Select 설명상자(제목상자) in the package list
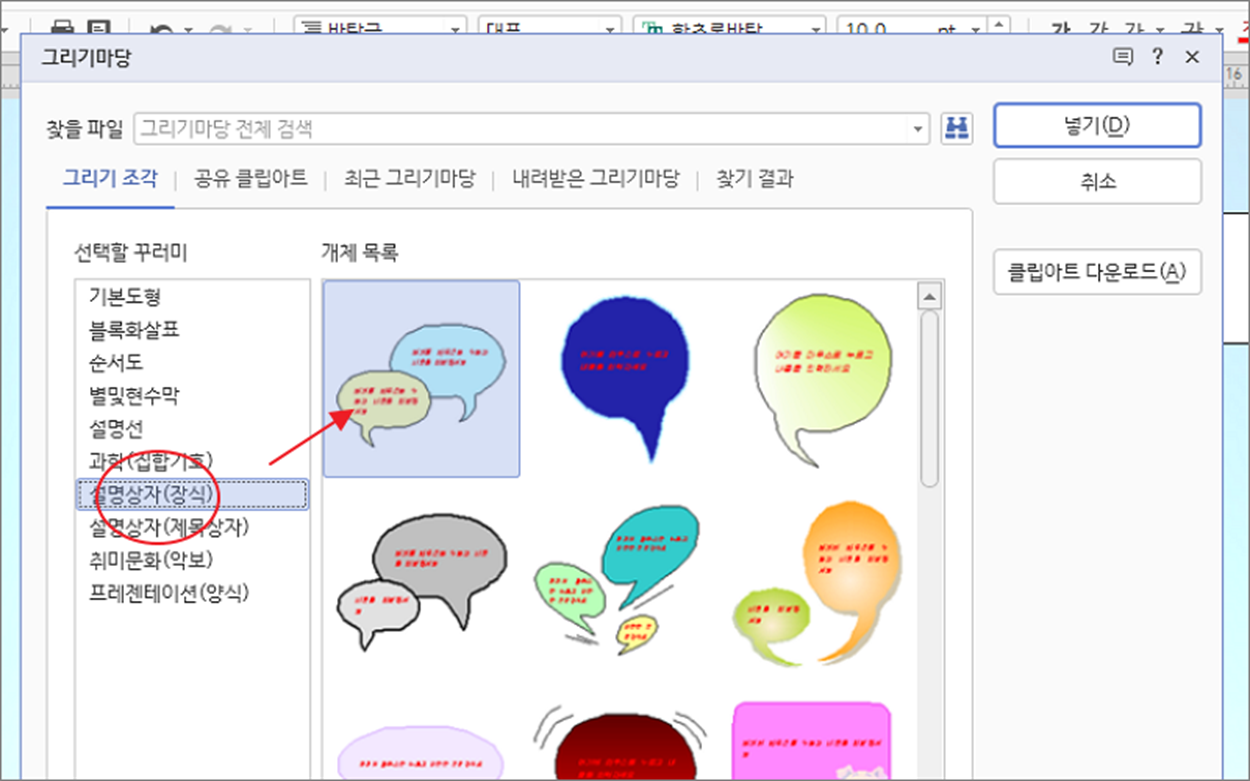 pyautogui.click(x=169, y=527)
